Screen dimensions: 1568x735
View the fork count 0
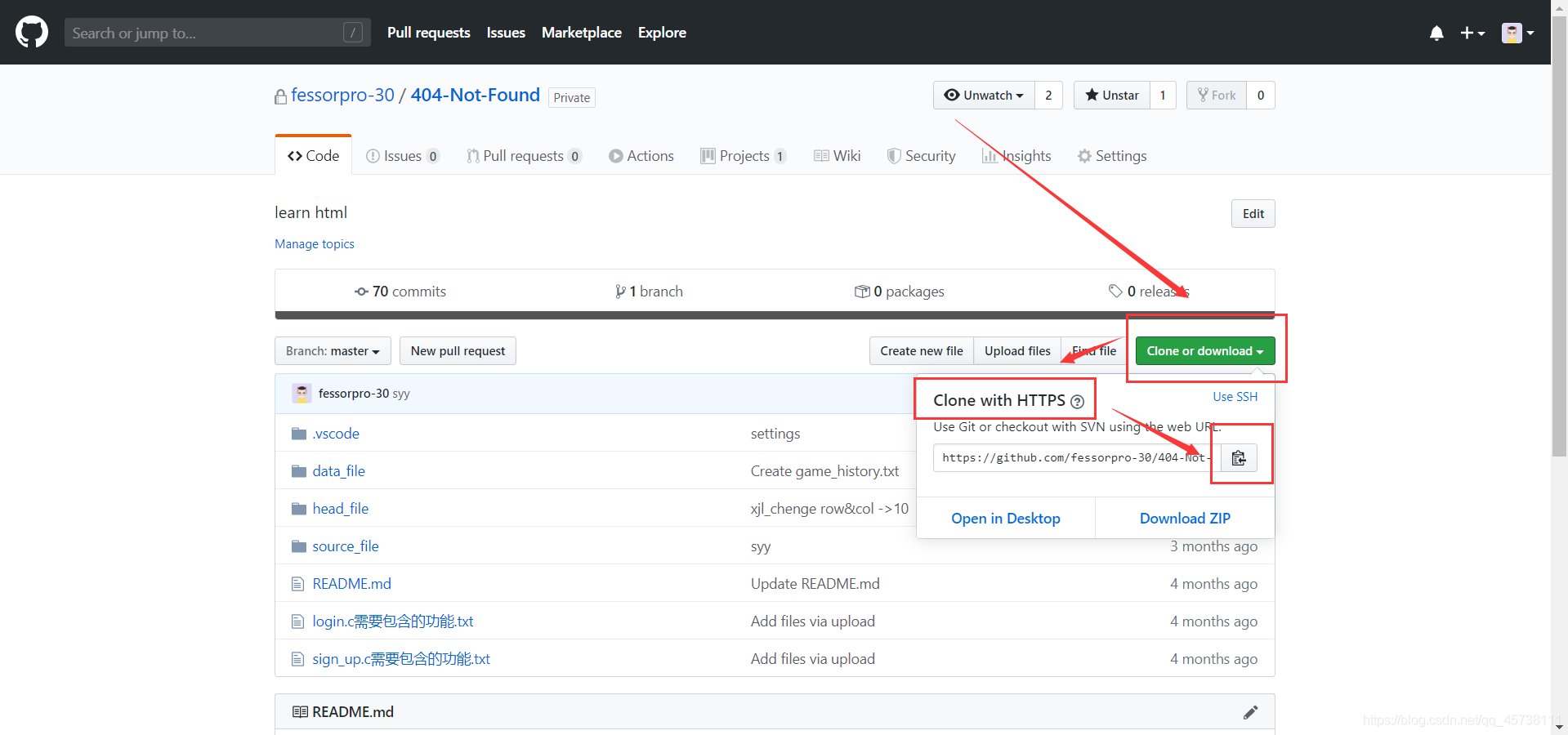tap(1261, 96)
